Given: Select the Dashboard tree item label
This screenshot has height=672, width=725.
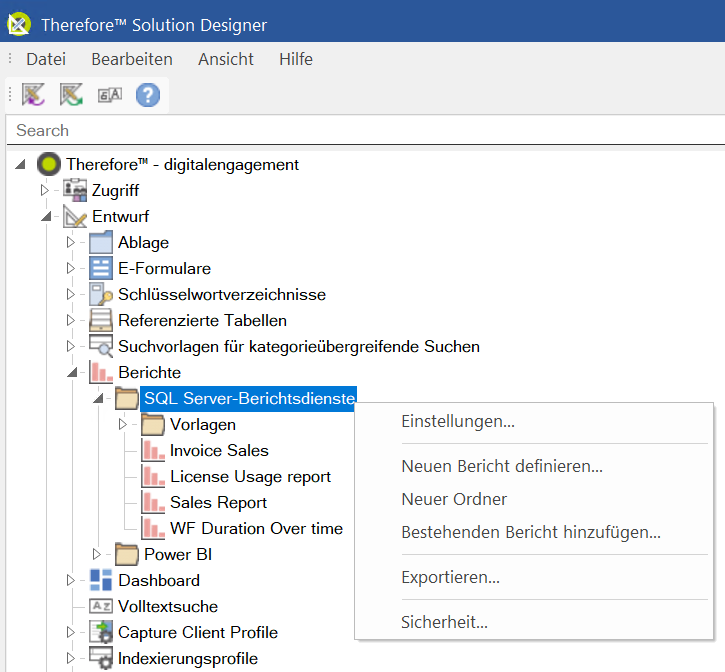Looking at the screenshot, I should click(x=159, y=580).
